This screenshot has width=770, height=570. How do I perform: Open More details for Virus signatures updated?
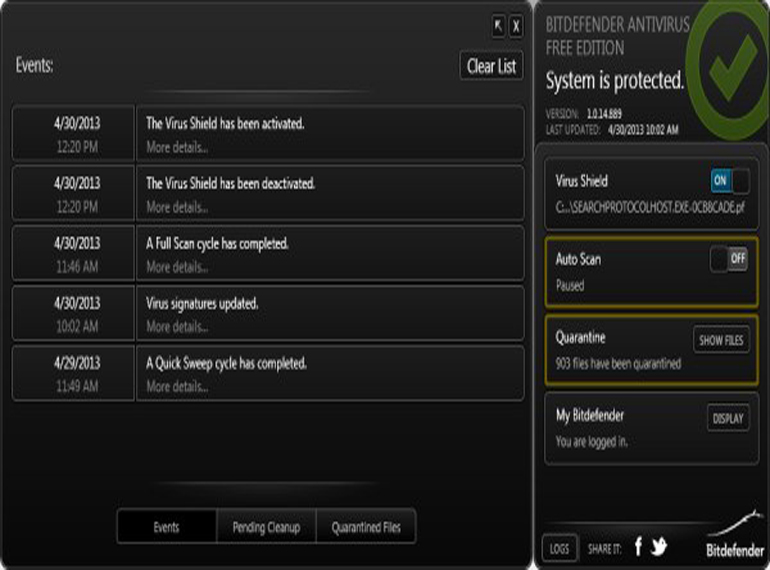click(177, 327)
